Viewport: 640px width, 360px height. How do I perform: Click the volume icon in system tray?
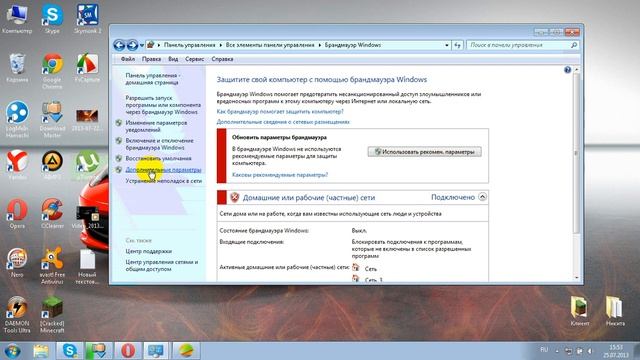point(590,351)
